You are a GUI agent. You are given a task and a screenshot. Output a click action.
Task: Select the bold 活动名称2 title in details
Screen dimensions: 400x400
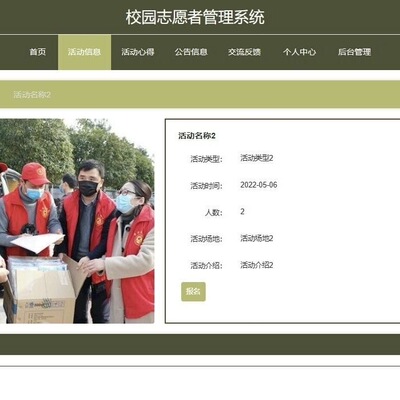tap(197, 136)
